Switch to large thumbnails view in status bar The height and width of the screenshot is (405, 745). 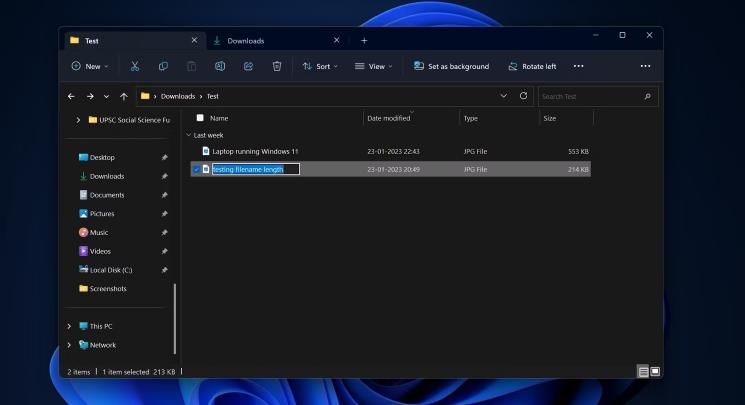click(655, 371)
